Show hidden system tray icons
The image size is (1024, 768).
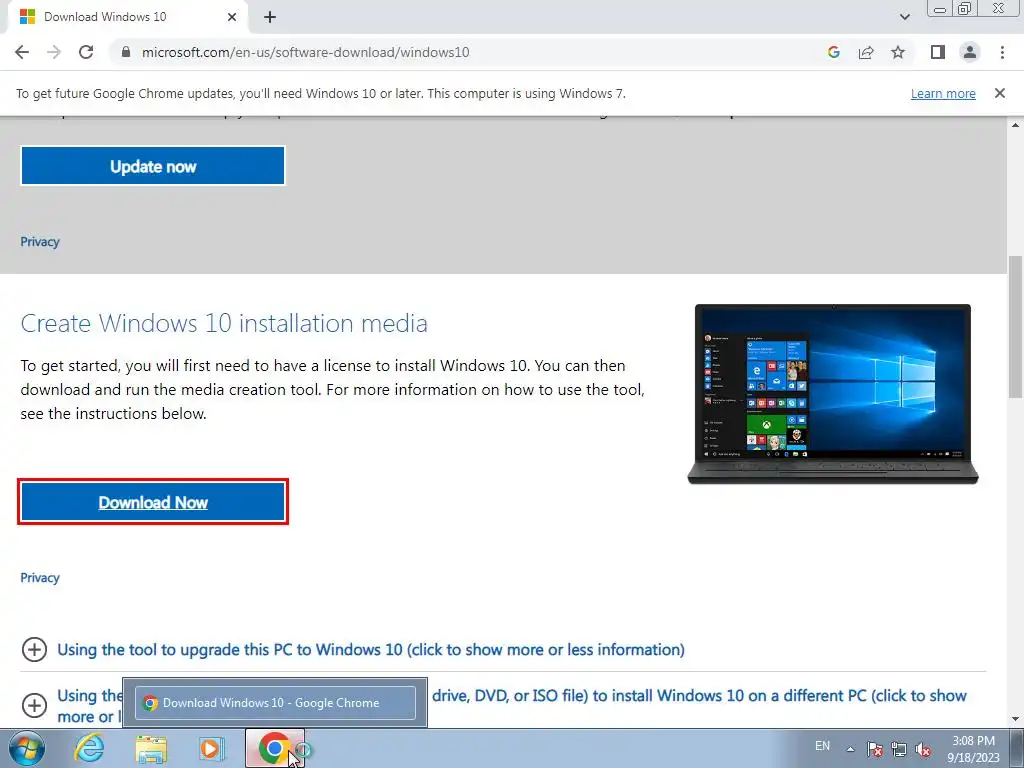850,749
